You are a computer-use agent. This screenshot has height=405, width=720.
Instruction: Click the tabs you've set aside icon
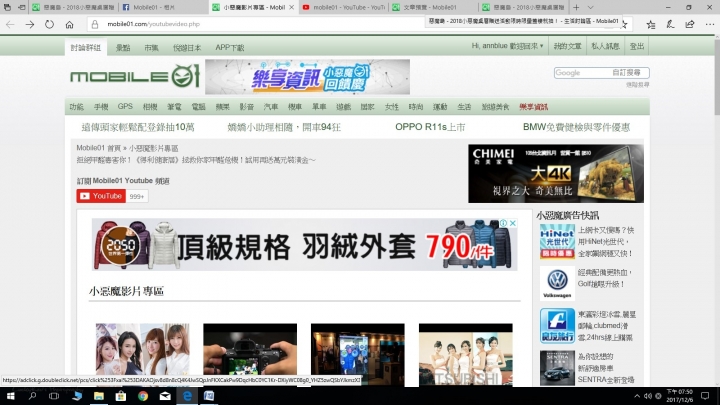point(7,7)
